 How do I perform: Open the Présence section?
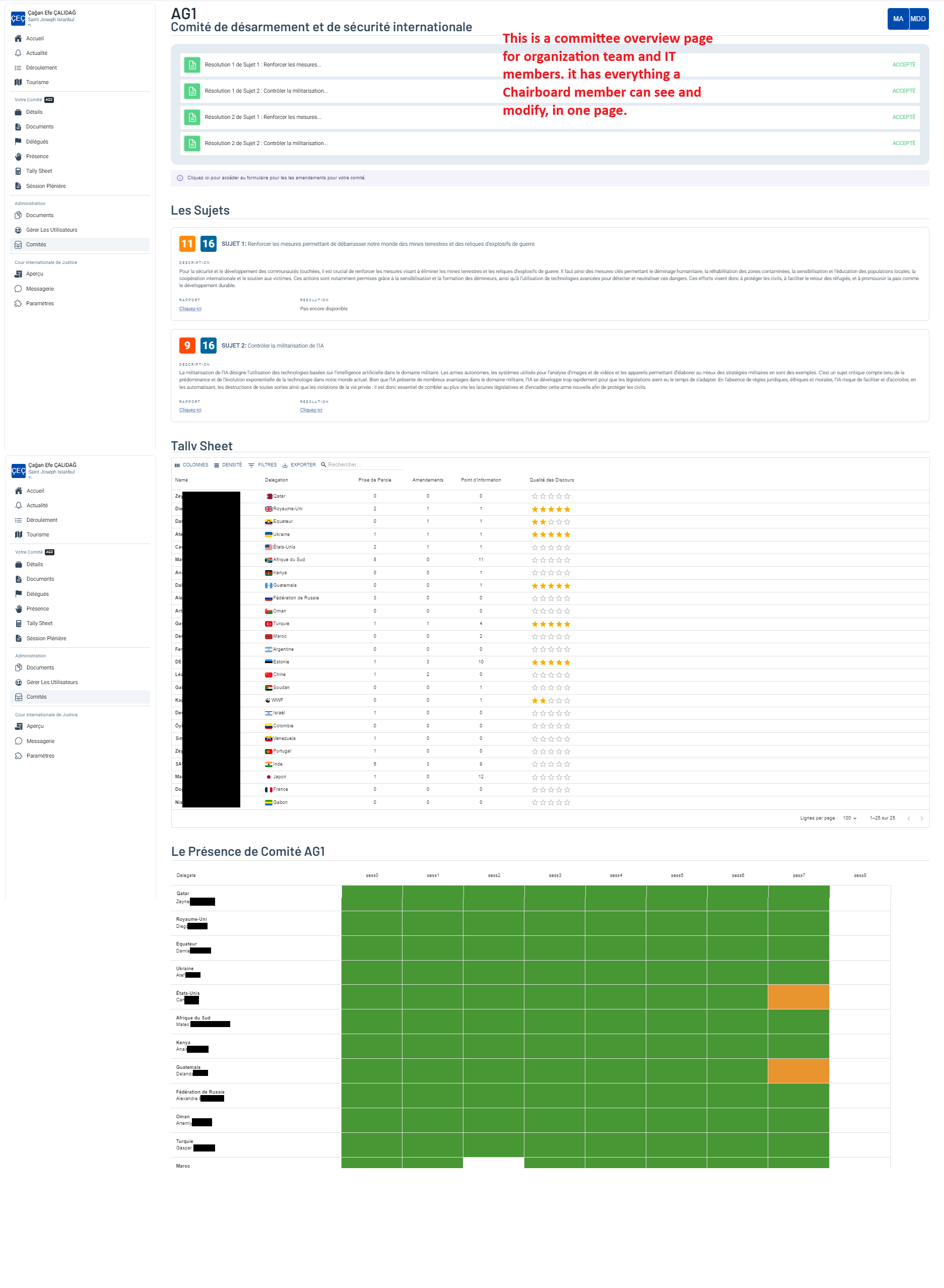tap(37, 156)
